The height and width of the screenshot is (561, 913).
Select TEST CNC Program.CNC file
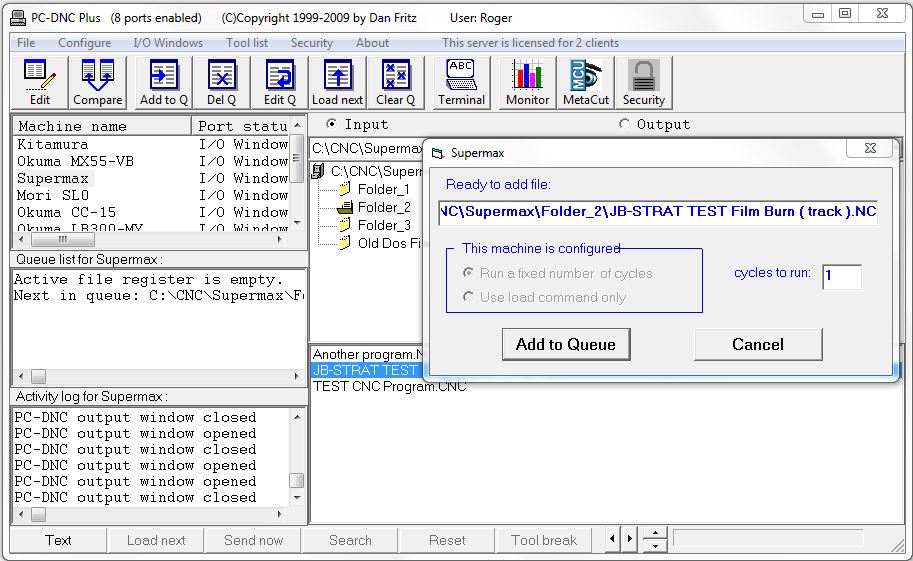pyautogui.click(x=390, y=386)
